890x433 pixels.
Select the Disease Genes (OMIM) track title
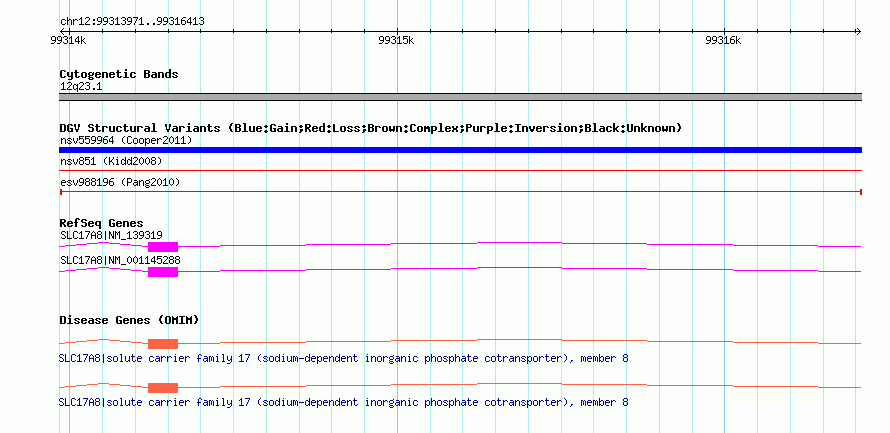pyautogui.click(x=129, y=321)
